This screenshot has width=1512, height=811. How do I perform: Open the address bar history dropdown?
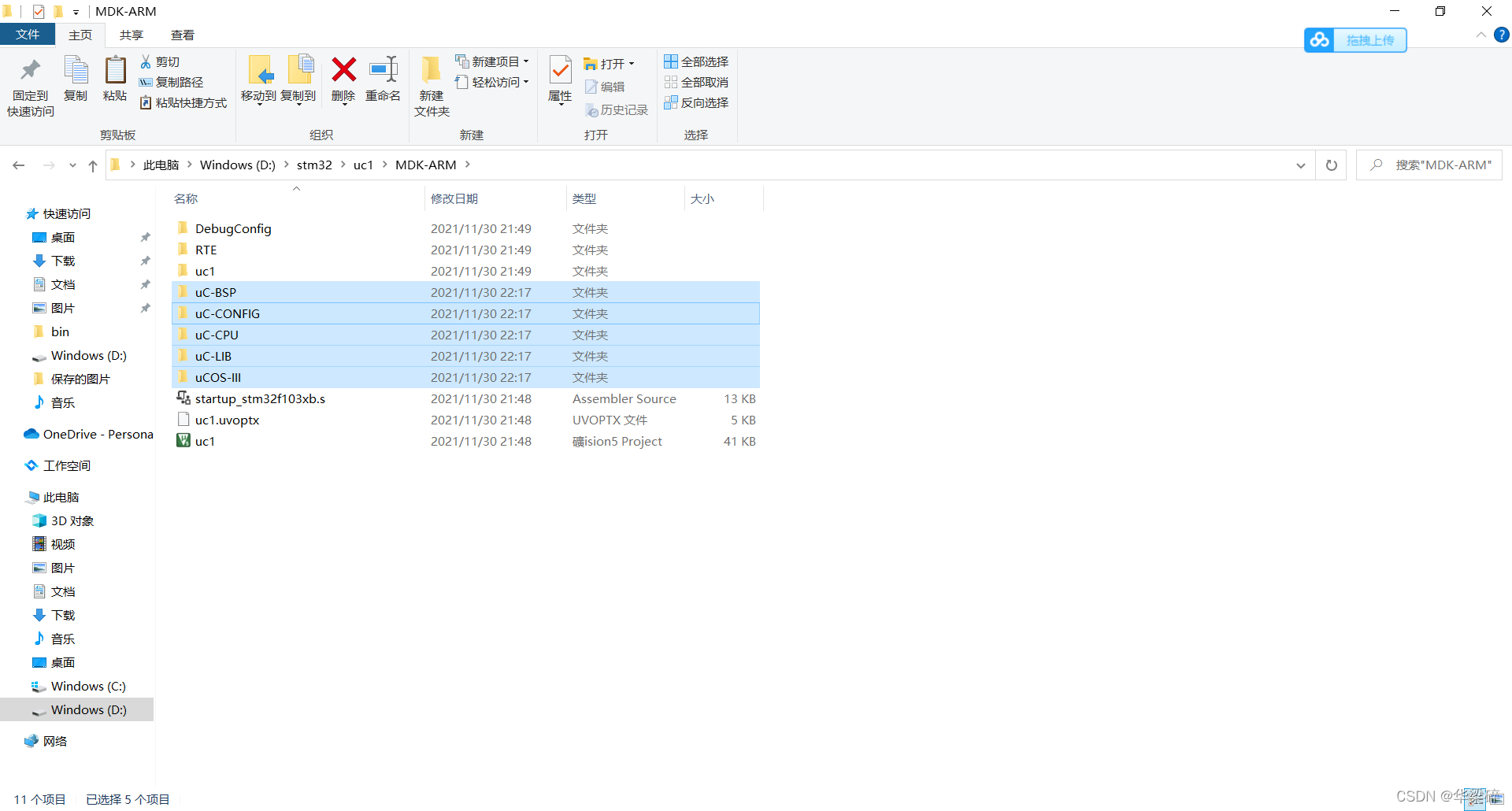(x=1301, y=165)
